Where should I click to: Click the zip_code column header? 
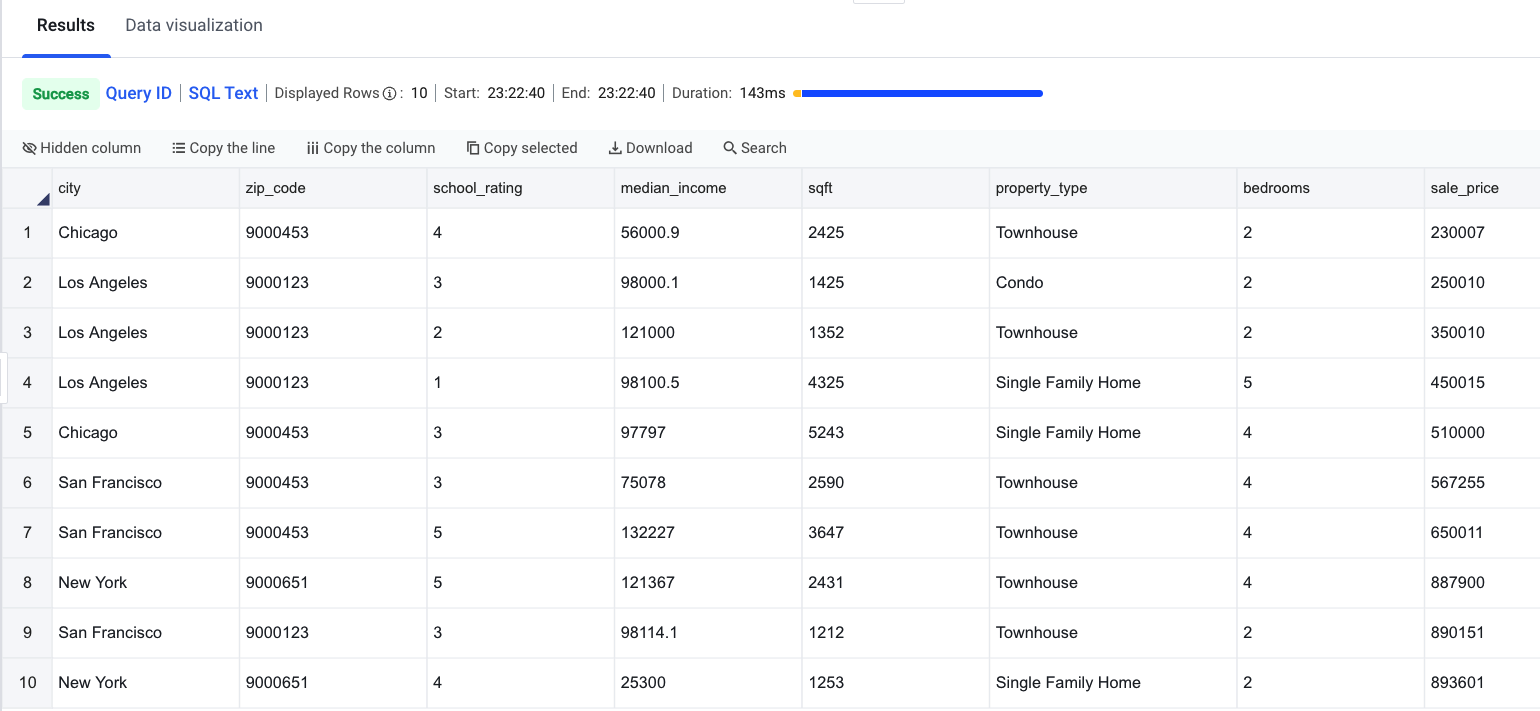(x=276, y=188)
